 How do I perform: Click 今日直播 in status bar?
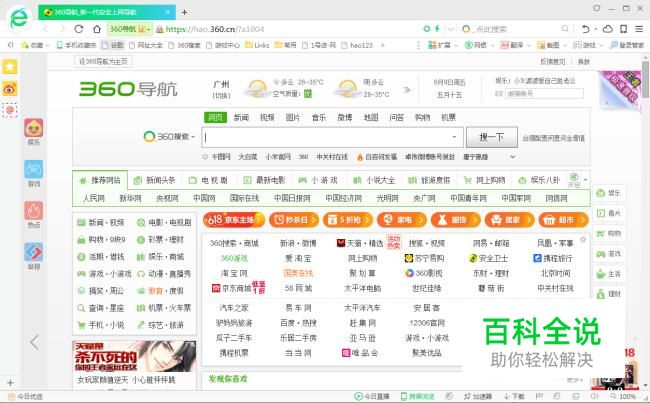pos(372,396)
